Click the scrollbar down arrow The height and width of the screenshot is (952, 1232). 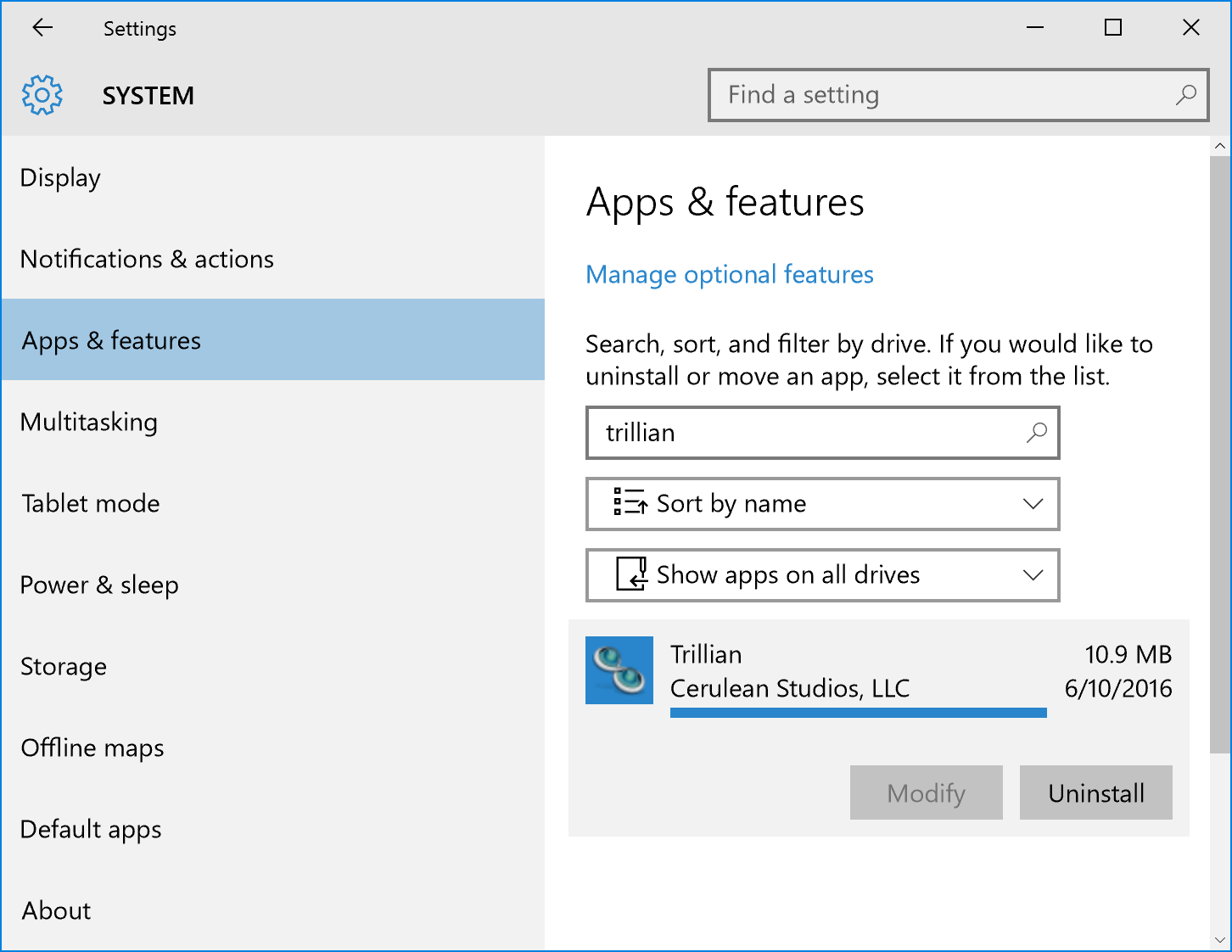coord(1220,940)
